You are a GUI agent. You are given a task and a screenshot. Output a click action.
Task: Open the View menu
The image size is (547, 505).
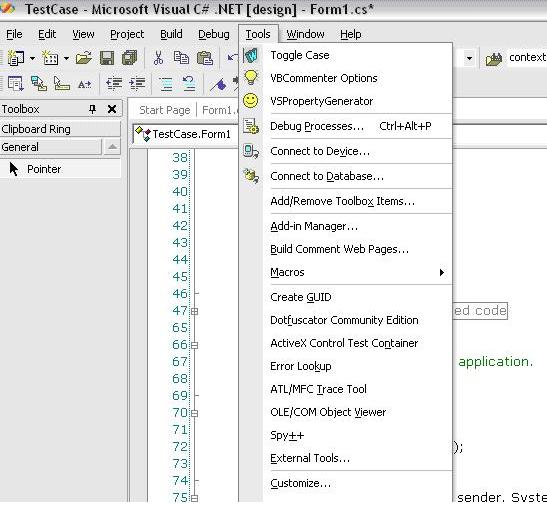coord(83,34)
